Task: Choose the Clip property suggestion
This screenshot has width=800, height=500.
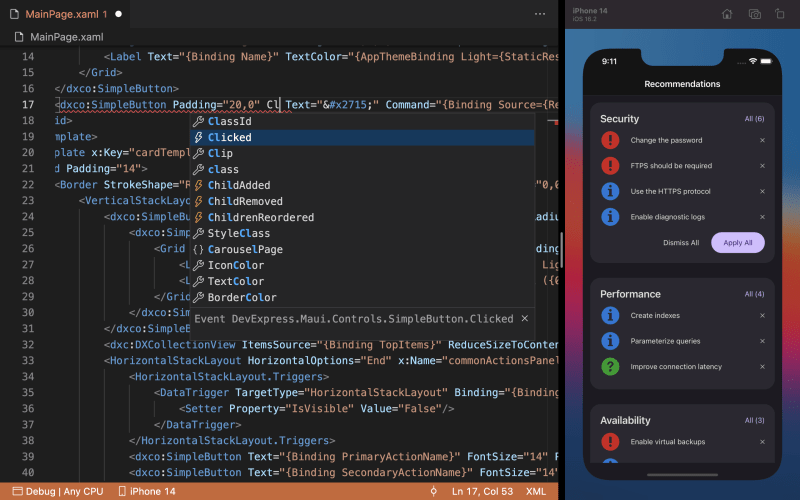Action: click(362, 153)
